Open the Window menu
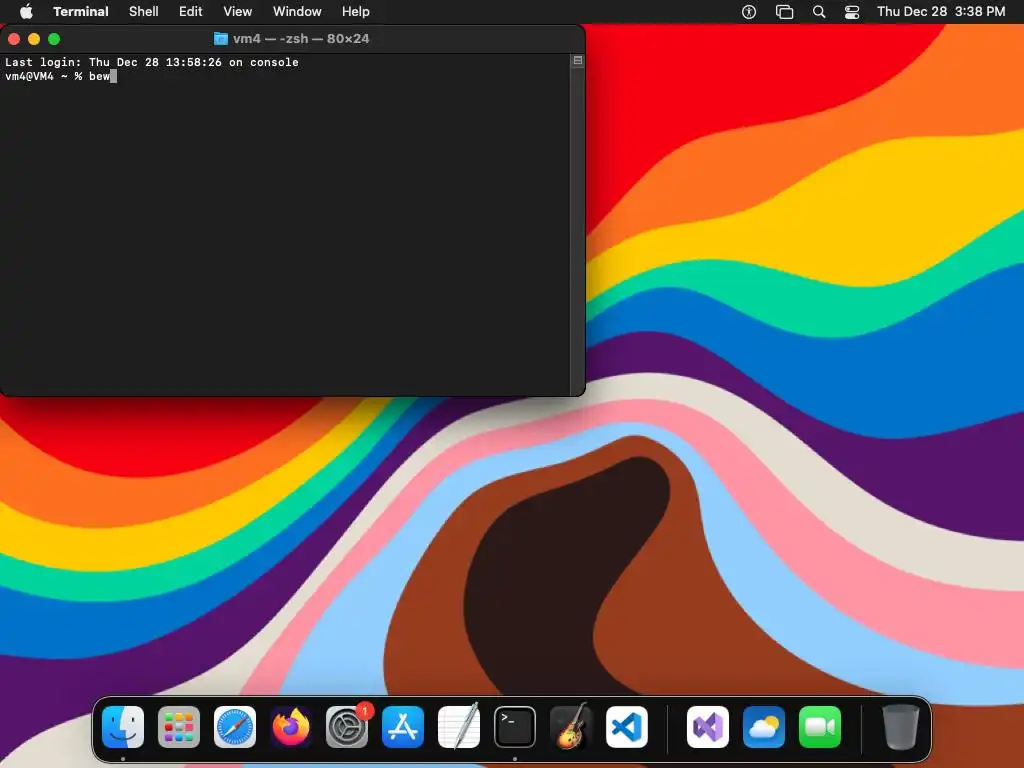1024x768 pixels. [297, 12]
